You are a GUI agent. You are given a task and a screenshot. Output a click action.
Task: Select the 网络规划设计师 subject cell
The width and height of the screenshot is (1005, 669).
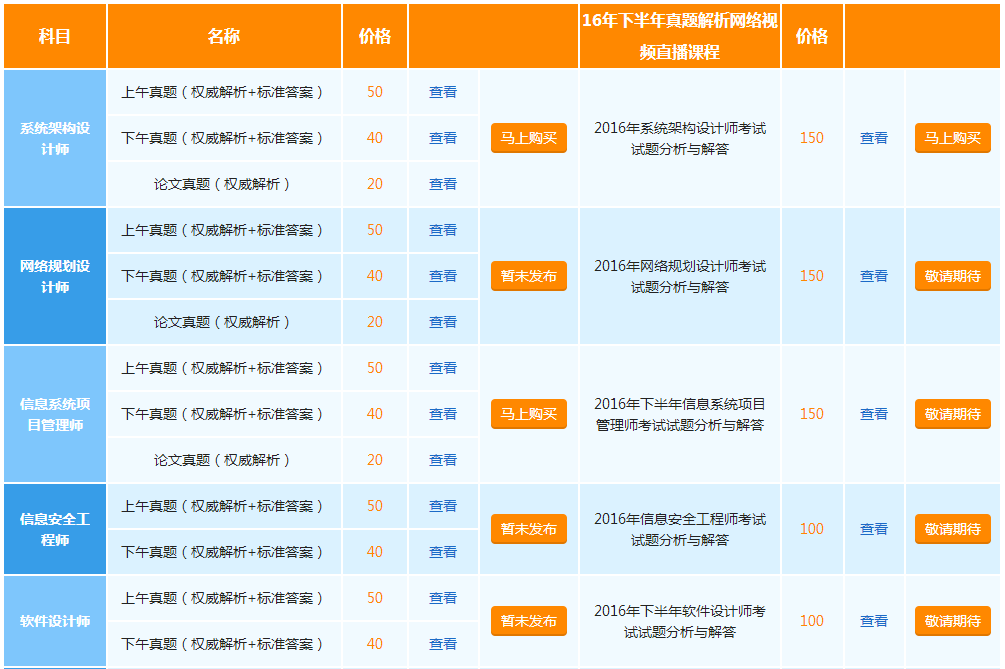coord(55,276)
